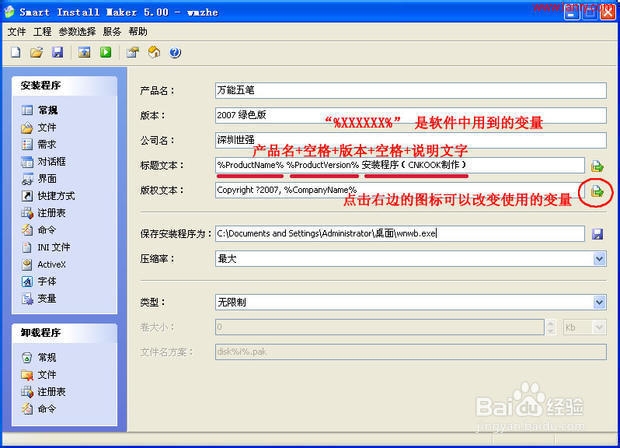Select installer 常规 in sidebar

click(40, 110)
